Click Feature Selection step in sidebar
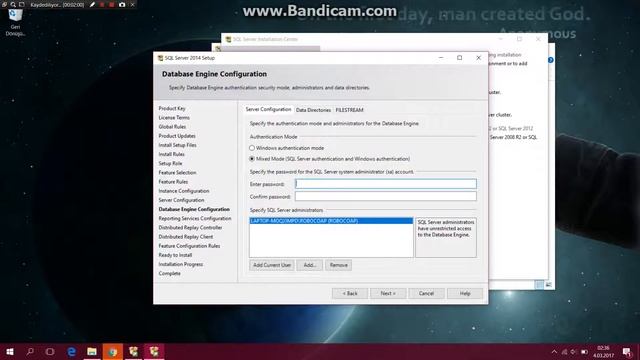This screenshot has height=360, width=640. click(x=177, y=173)
